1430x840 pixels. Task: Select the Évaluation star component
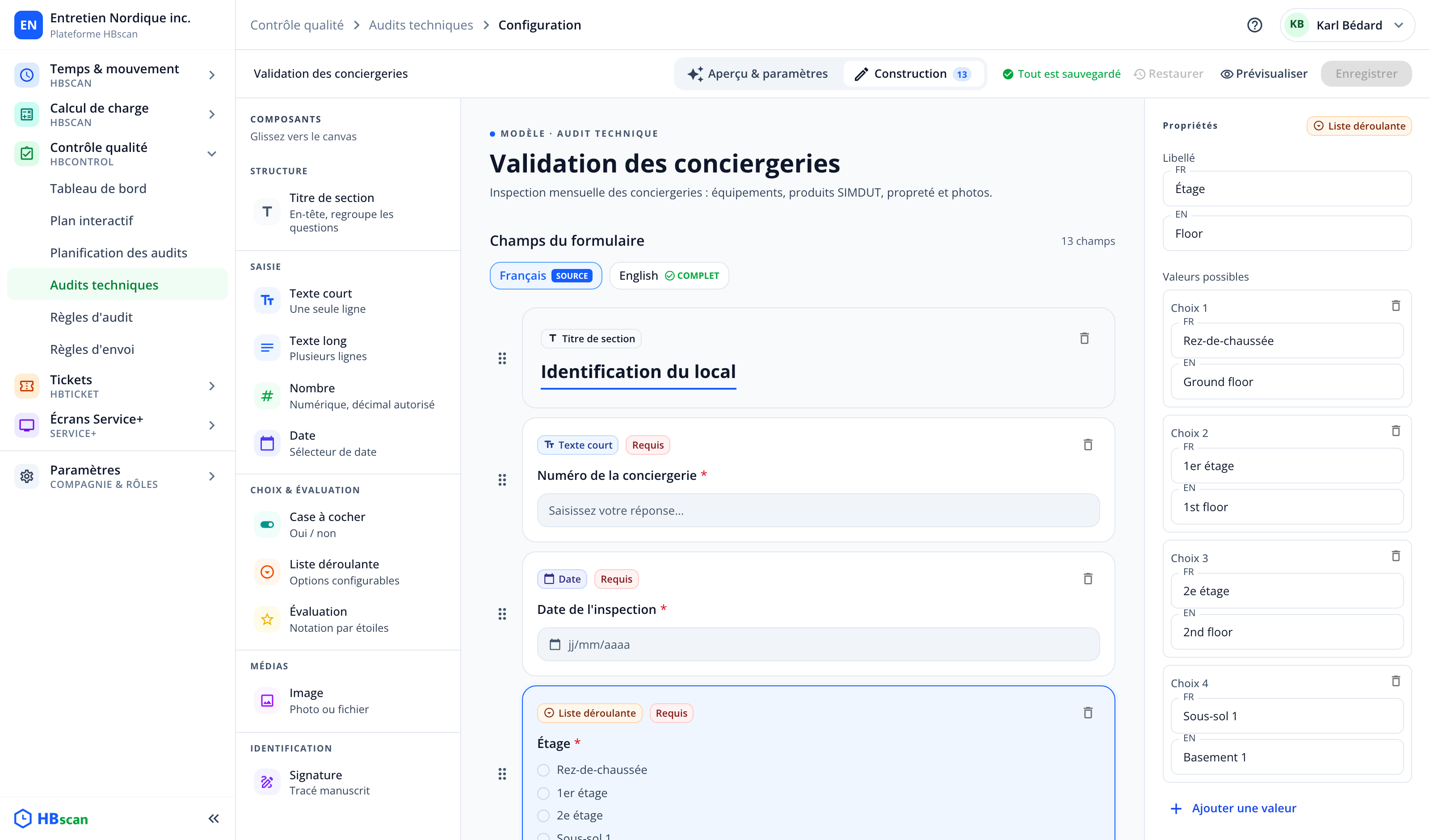pyautogui.click(x=267, y=619)
